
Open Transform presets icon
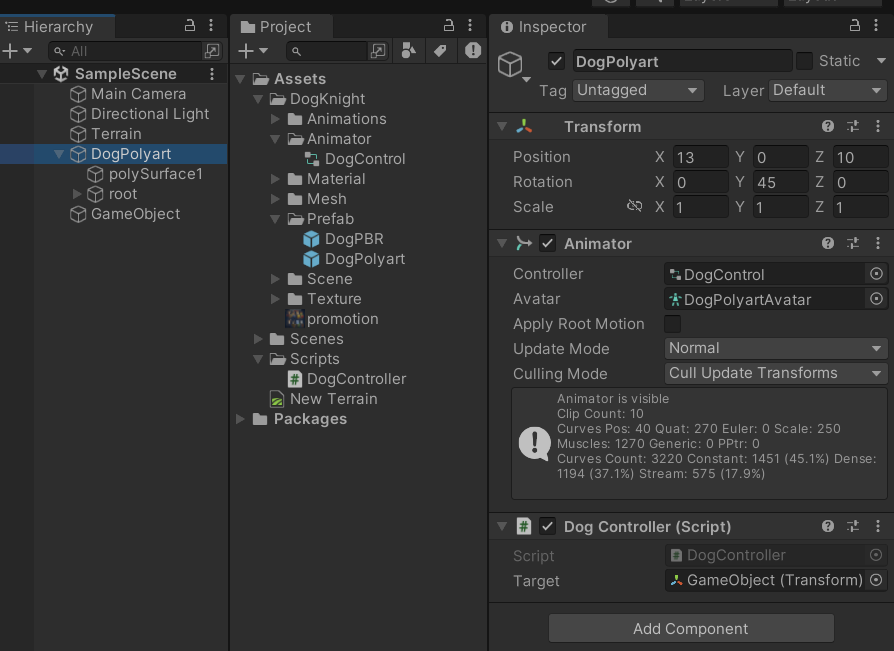[853, 127]
